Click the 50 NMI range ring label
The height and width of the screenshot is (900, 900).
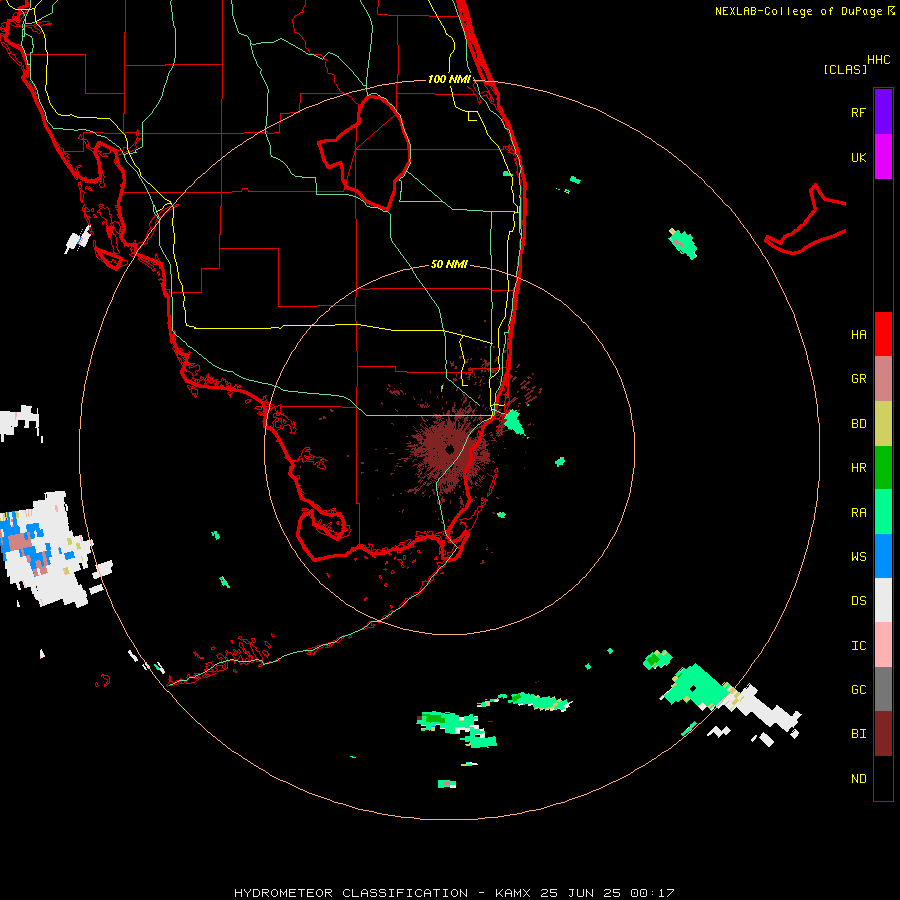click(x=449, y=264)
